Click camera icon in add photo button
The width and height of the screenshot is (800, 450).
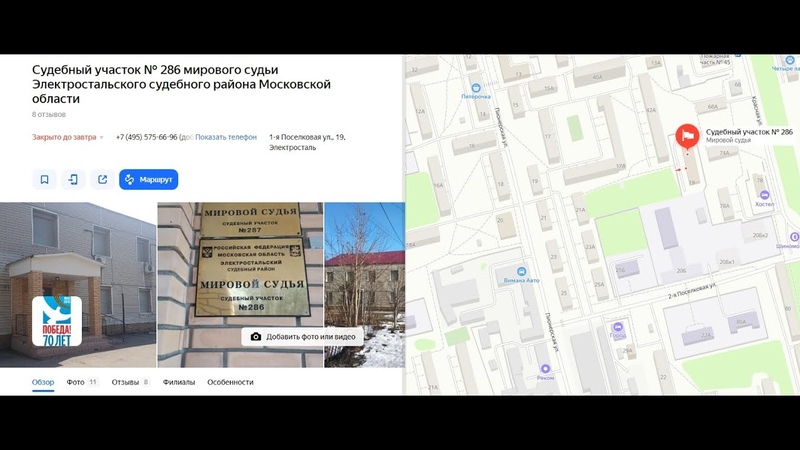pos(256,337)
